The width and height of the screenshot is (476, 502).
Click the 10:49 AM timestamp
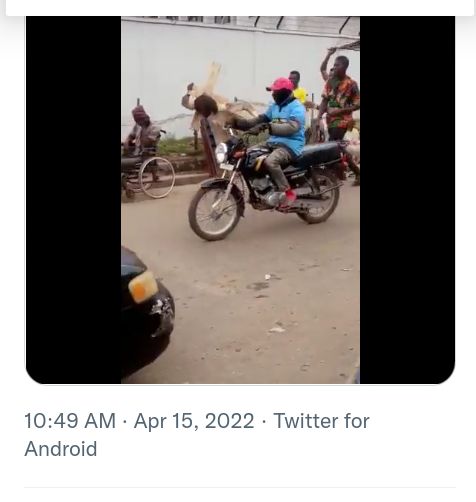pos(70,421)
